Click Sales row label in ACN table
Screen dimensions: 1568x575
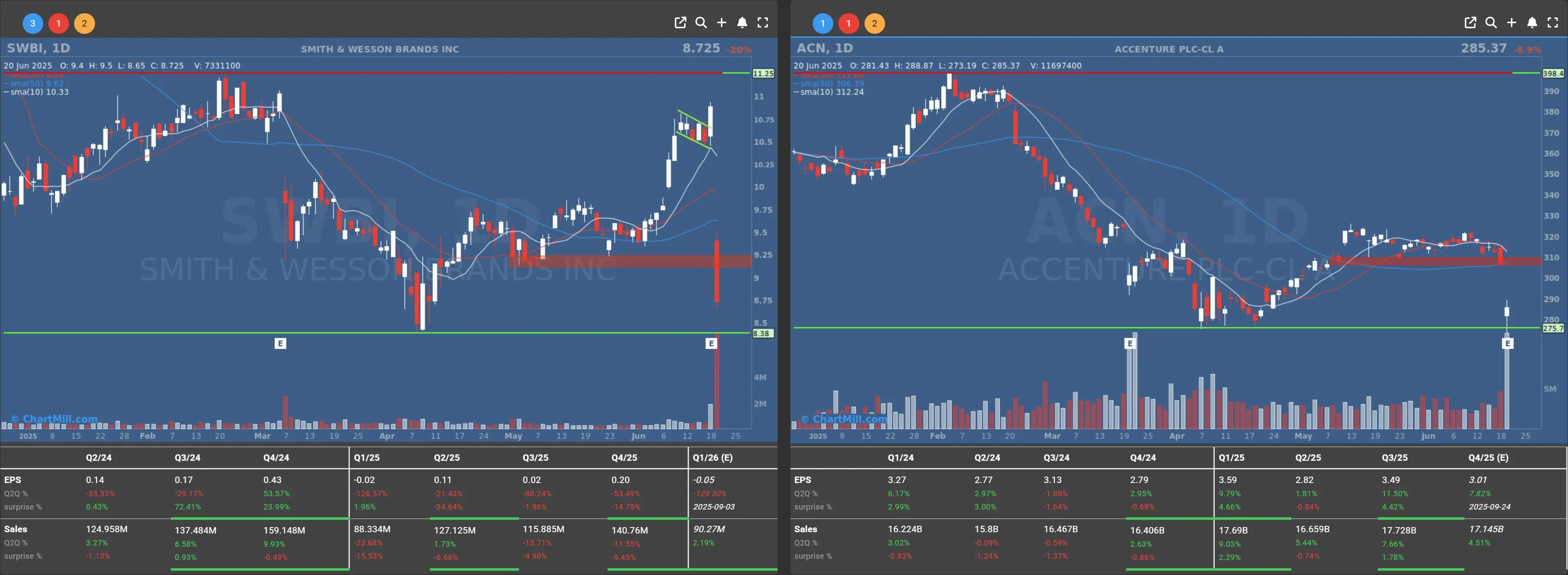805,529
